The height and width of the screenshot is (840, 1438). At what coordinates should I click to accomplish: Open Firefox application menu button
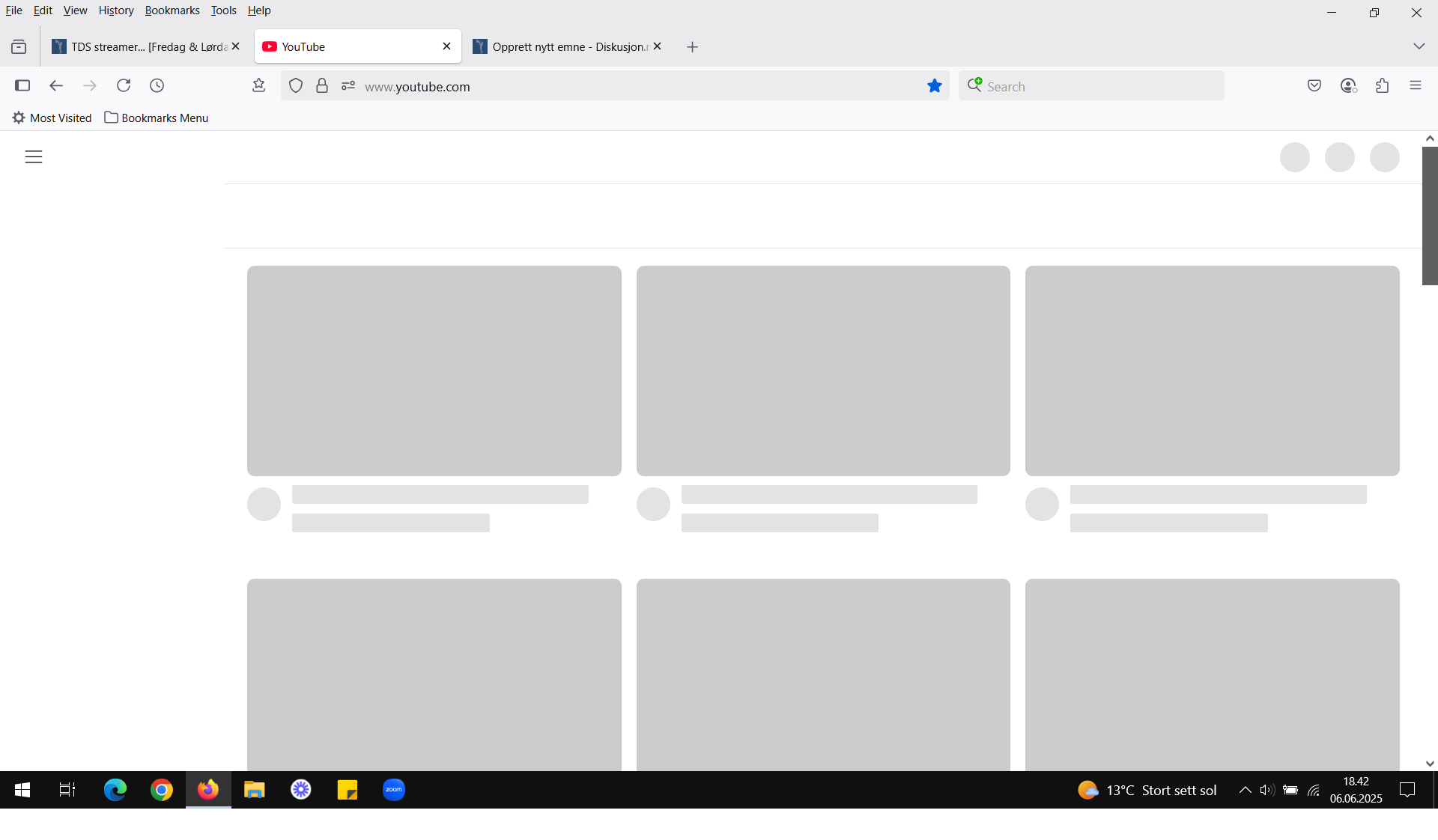point(1416,85)
